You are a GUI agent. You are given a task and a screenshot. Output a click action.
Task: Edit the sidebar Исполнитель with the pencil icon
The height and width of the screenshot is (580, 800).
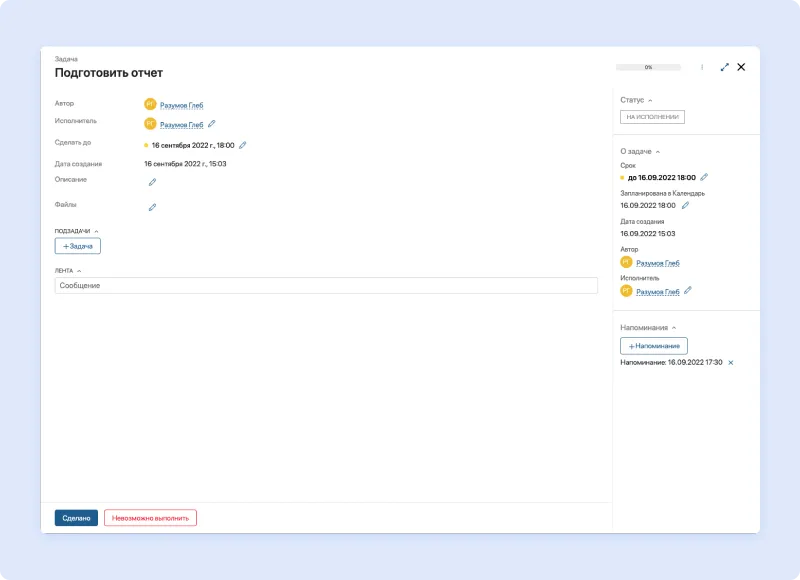[x=687, y=291]
